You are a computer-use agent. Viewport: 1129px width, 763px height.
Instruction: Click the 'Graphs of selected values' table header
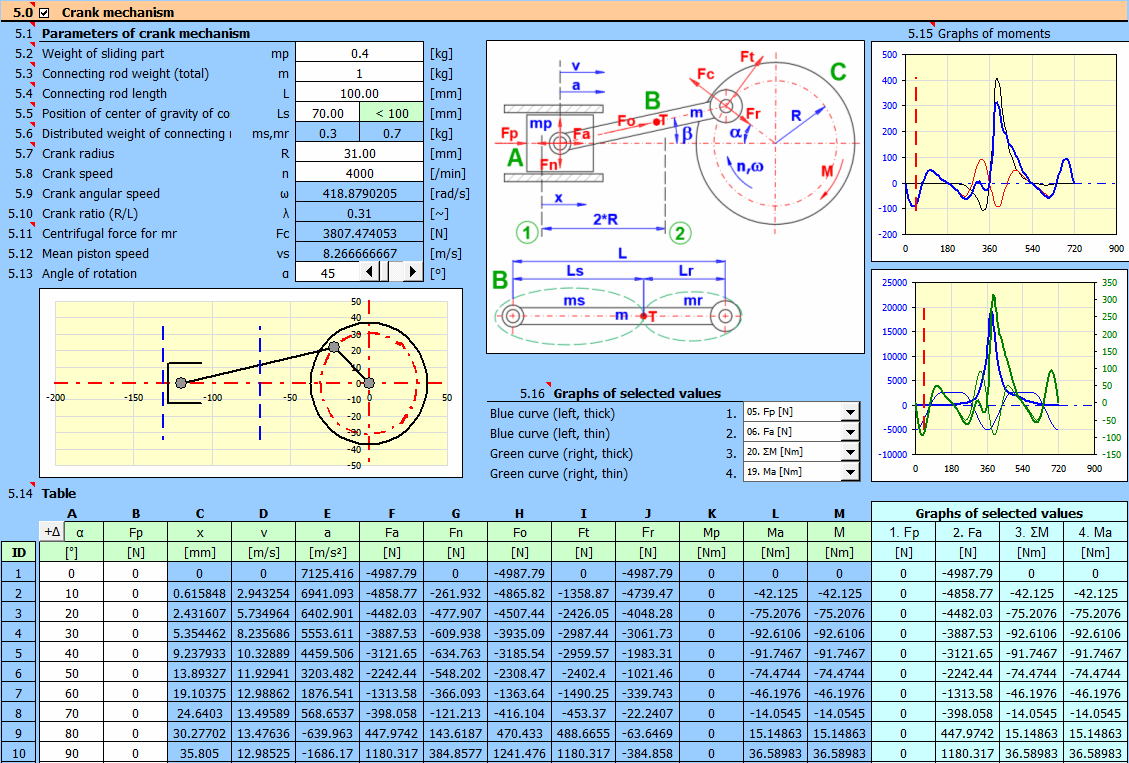pyautogui.click(x=999, y=513)
